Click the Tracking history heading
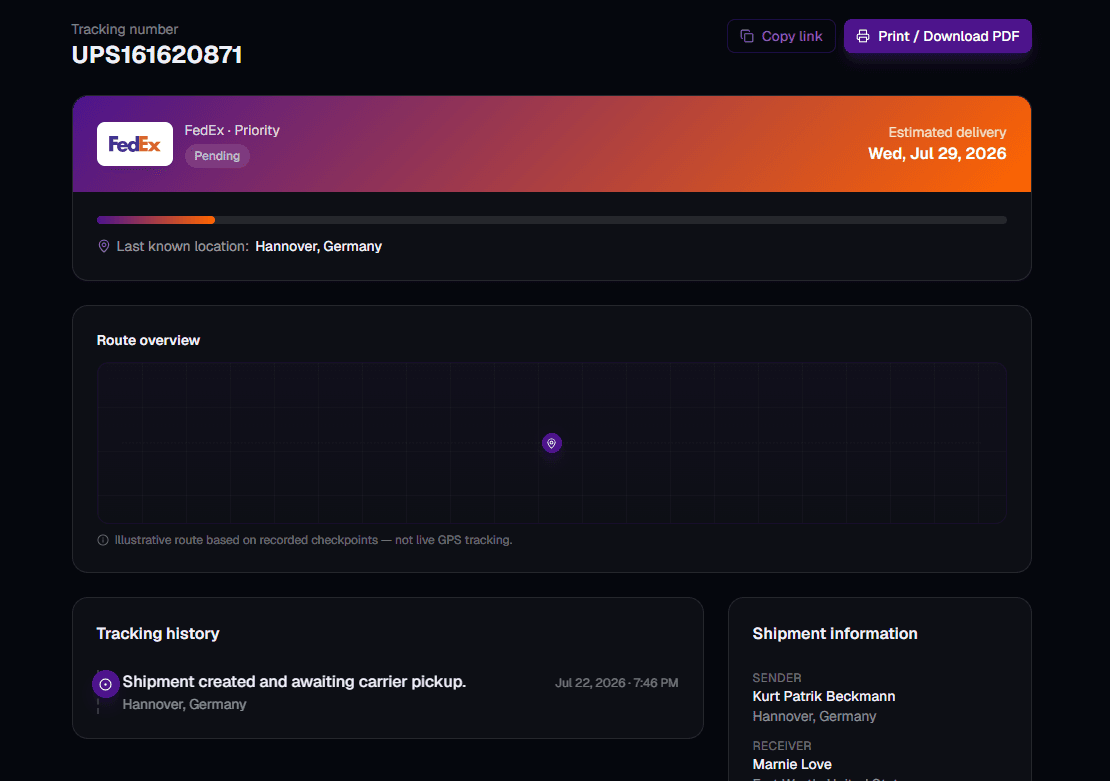This screenshot has width=1110, height=781. click(x=158, y=634)
